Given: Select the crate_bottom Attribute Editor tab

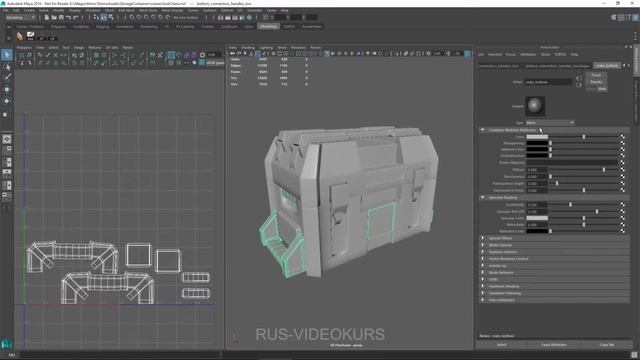Looking at the screenshot, I should tap(607, 65).
